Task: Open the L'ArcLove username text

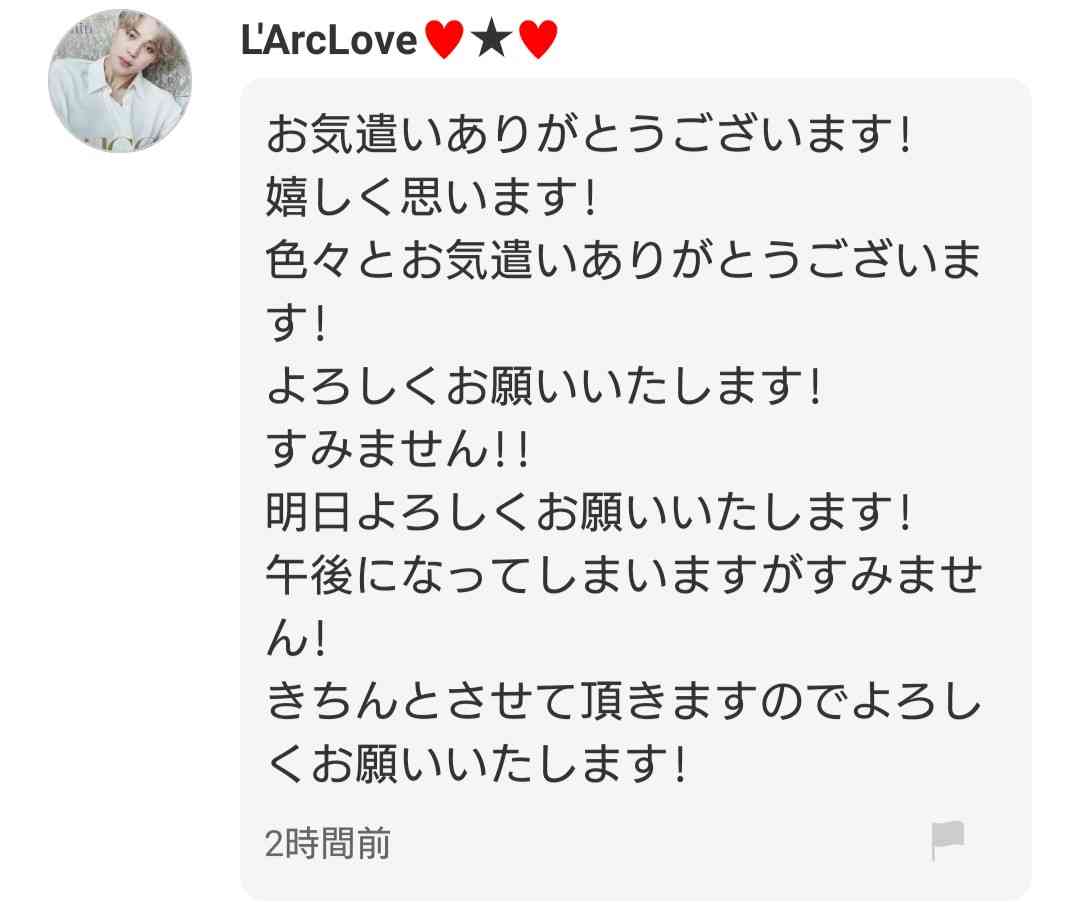Action: [x=329, y=40]
